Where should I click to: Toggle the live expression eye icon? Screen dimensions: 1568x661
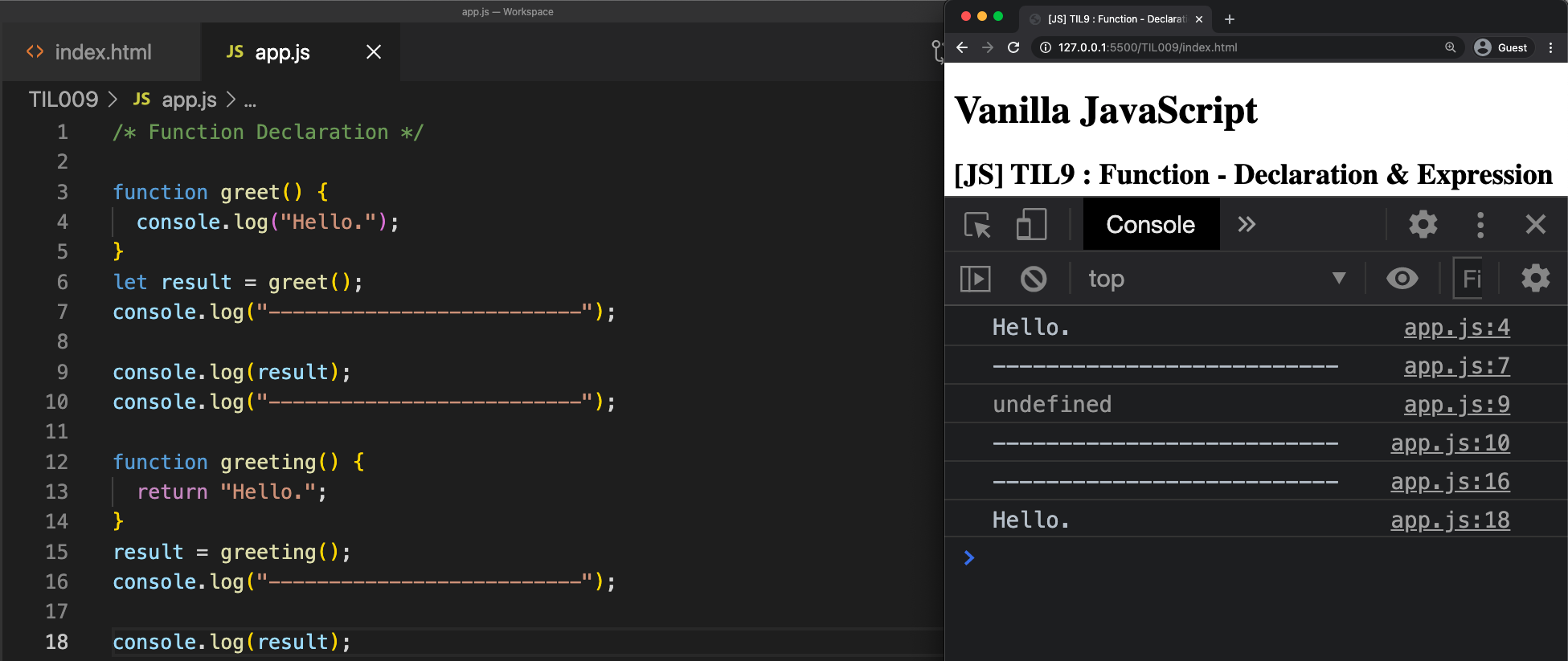click(1402, 279)
